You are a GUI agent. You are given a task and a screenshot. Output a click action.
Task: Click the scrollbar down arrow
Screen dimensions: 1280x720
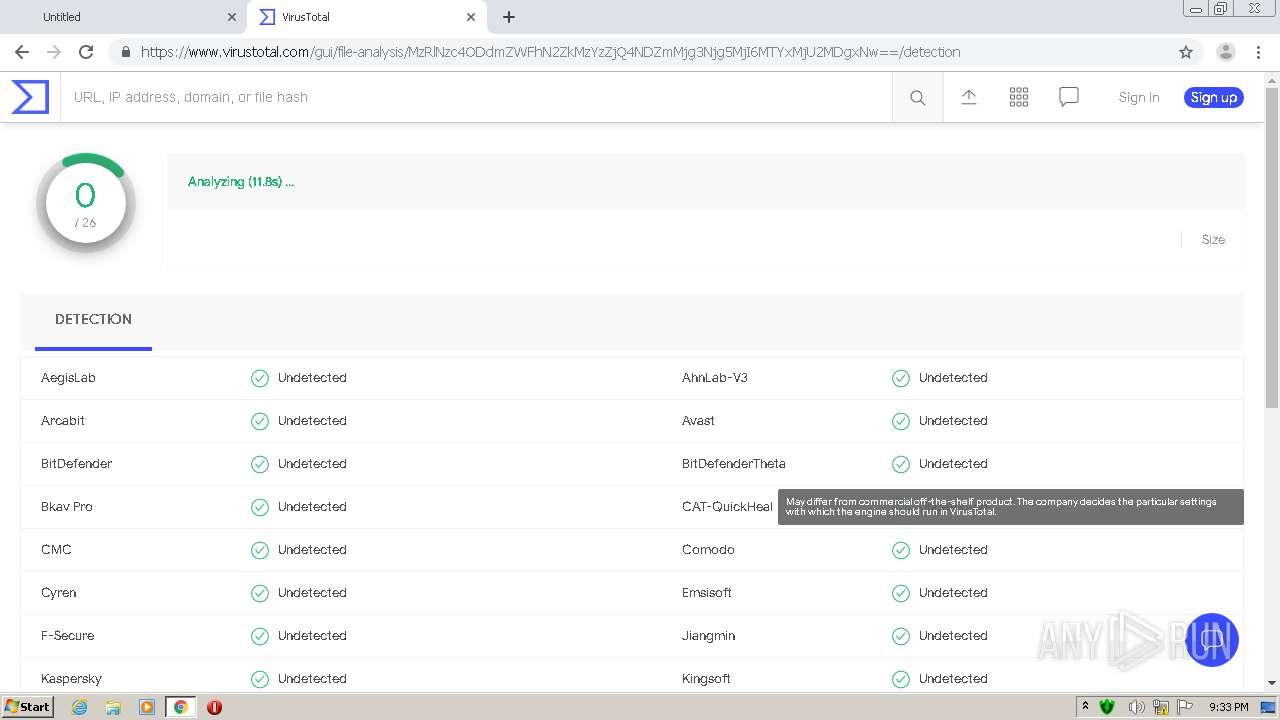click(1272, 683)
